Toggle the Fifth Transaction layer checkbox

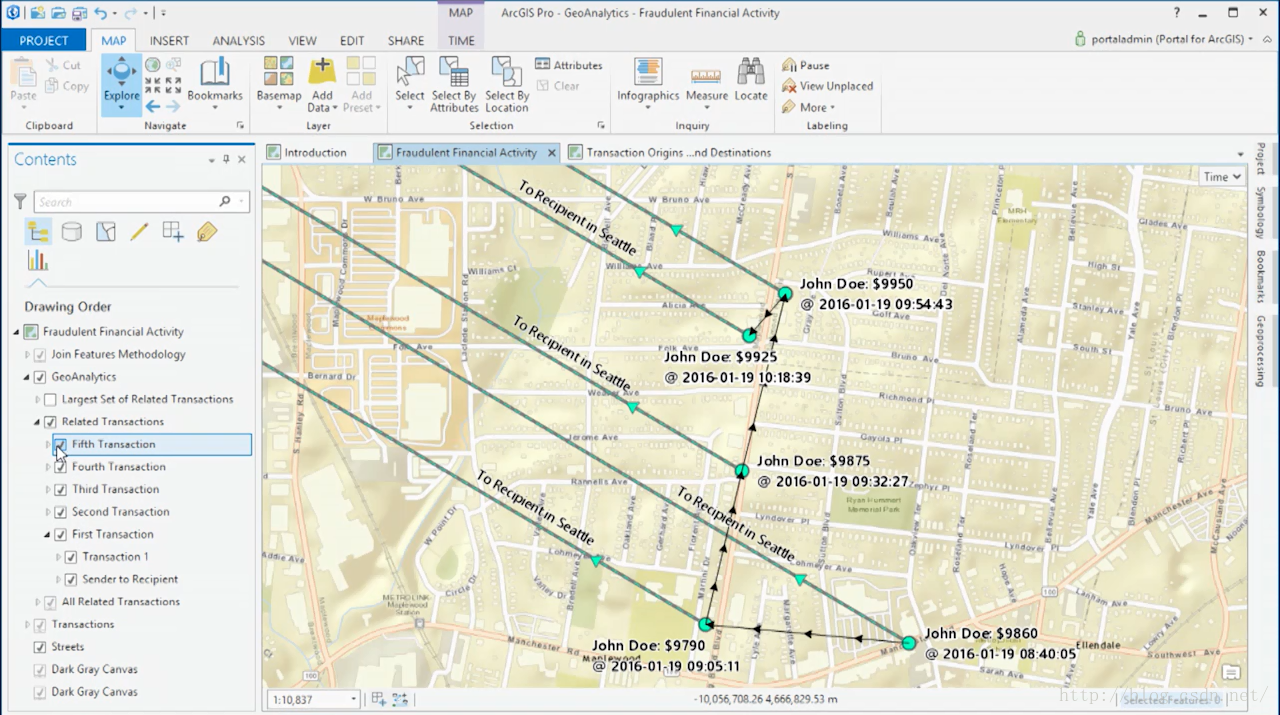pos(60,444)
